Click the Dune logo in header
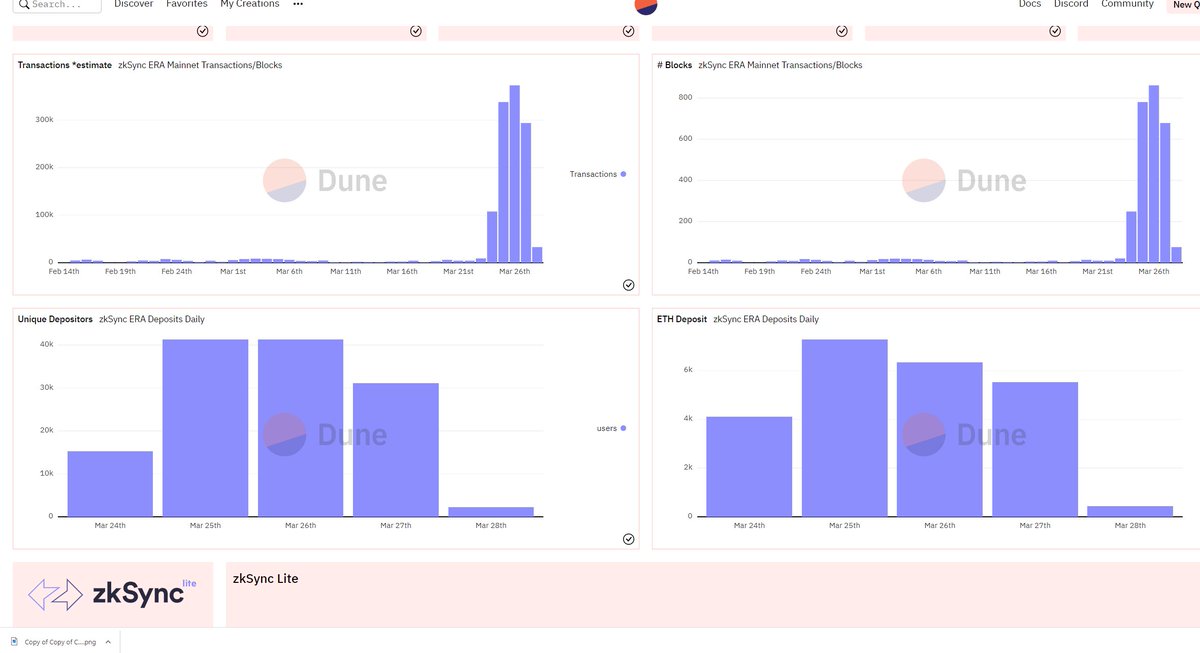 pos(646,5)
